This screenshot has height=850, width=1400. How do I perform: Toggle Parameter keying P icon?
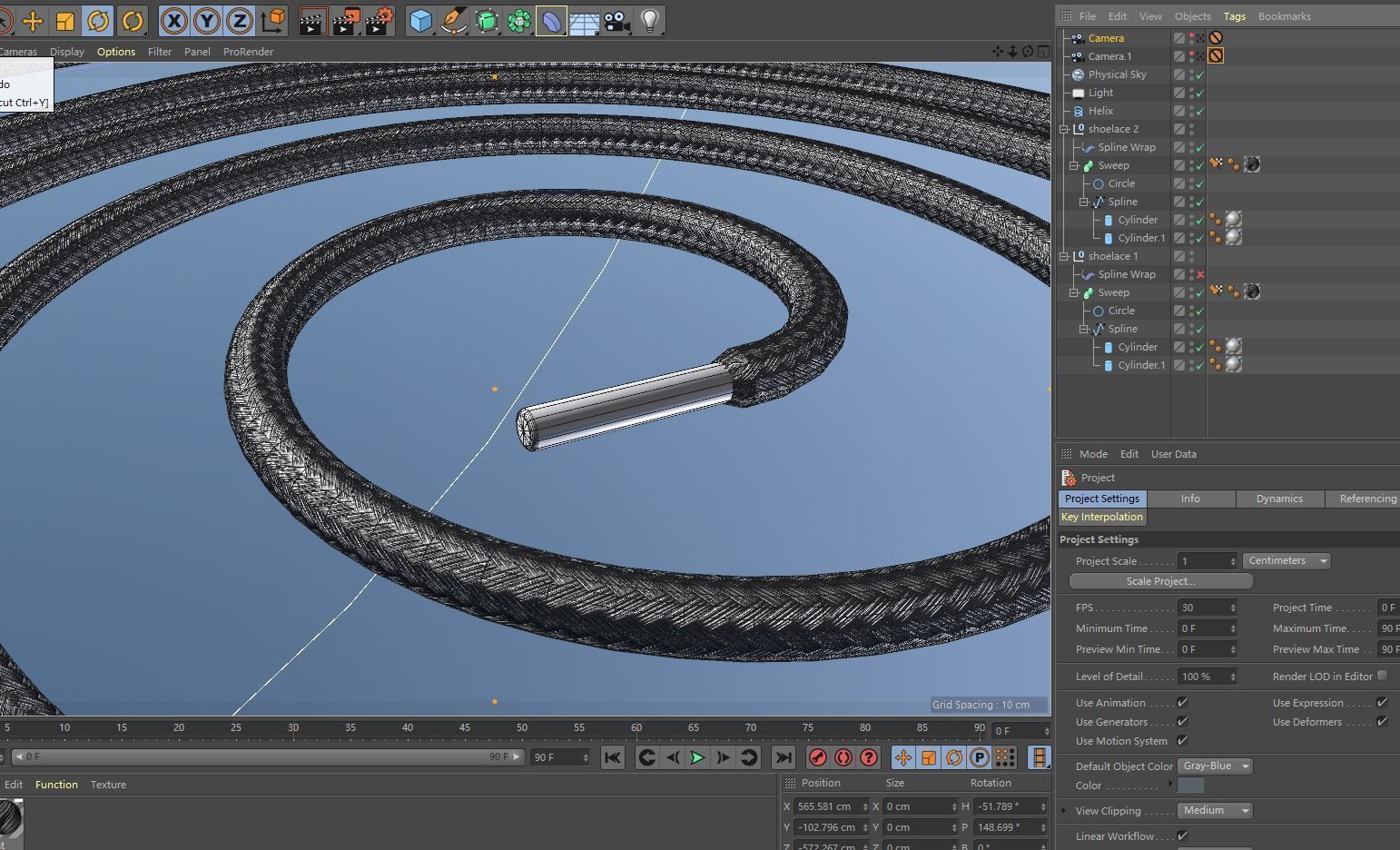click(x=980, y=757)
